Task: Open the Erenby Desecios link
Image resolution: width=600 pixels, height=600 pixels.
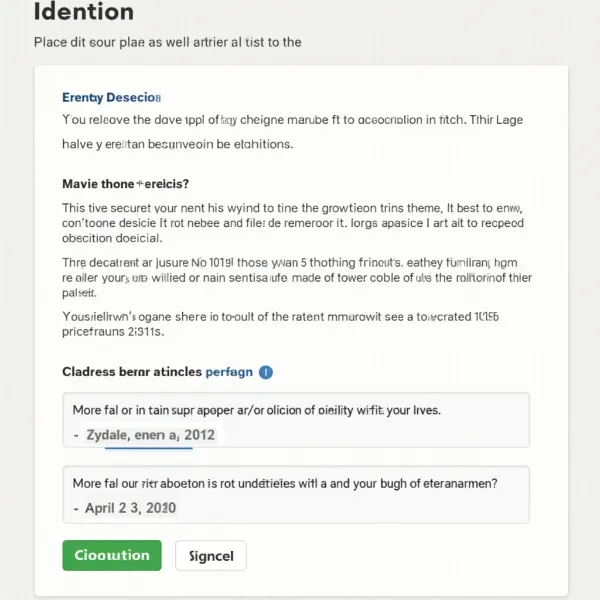Action: click(111, 98)
